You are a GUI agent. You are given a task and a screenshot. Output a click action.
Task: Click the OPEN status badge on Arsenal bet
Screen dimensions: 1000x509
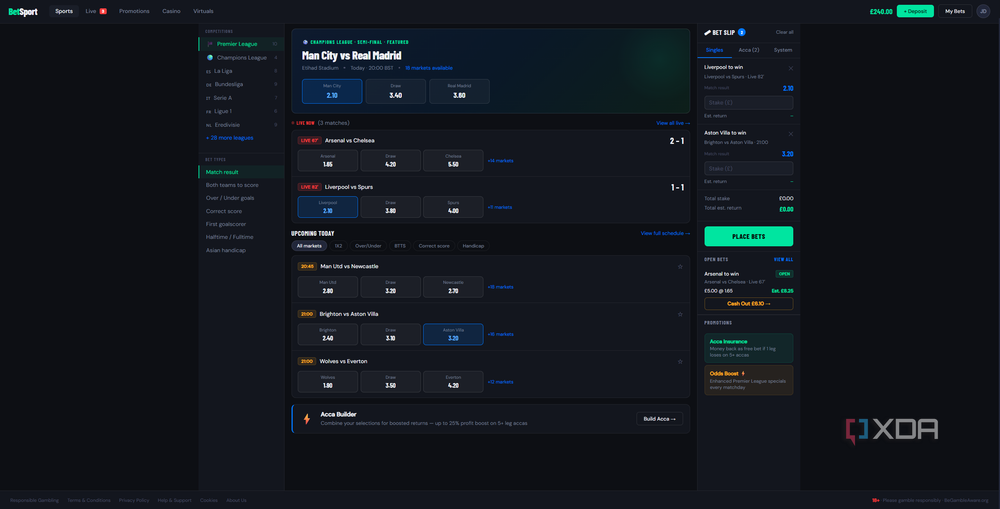[784, 274]
